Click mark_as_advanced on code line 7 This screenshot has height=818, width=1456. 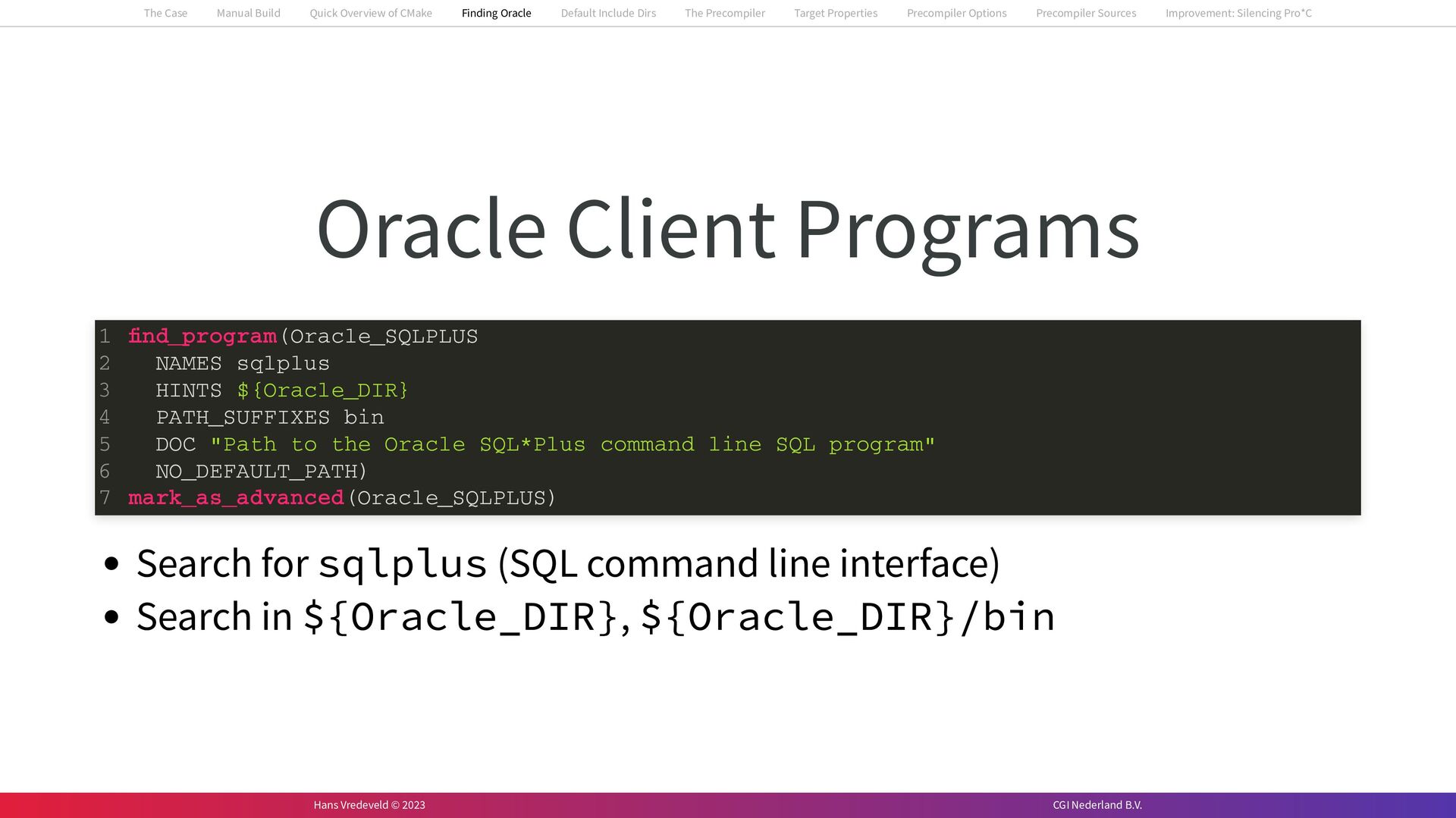(x=237, y=498)
